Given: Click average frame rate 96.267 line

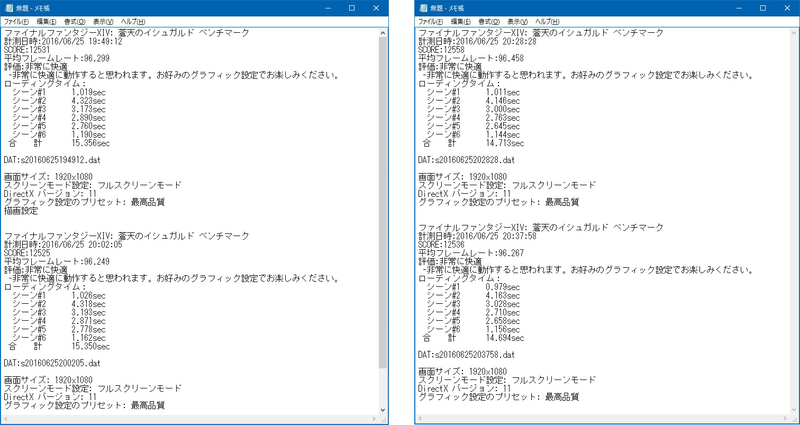Looking at the screenshot, I should [470, 253].
